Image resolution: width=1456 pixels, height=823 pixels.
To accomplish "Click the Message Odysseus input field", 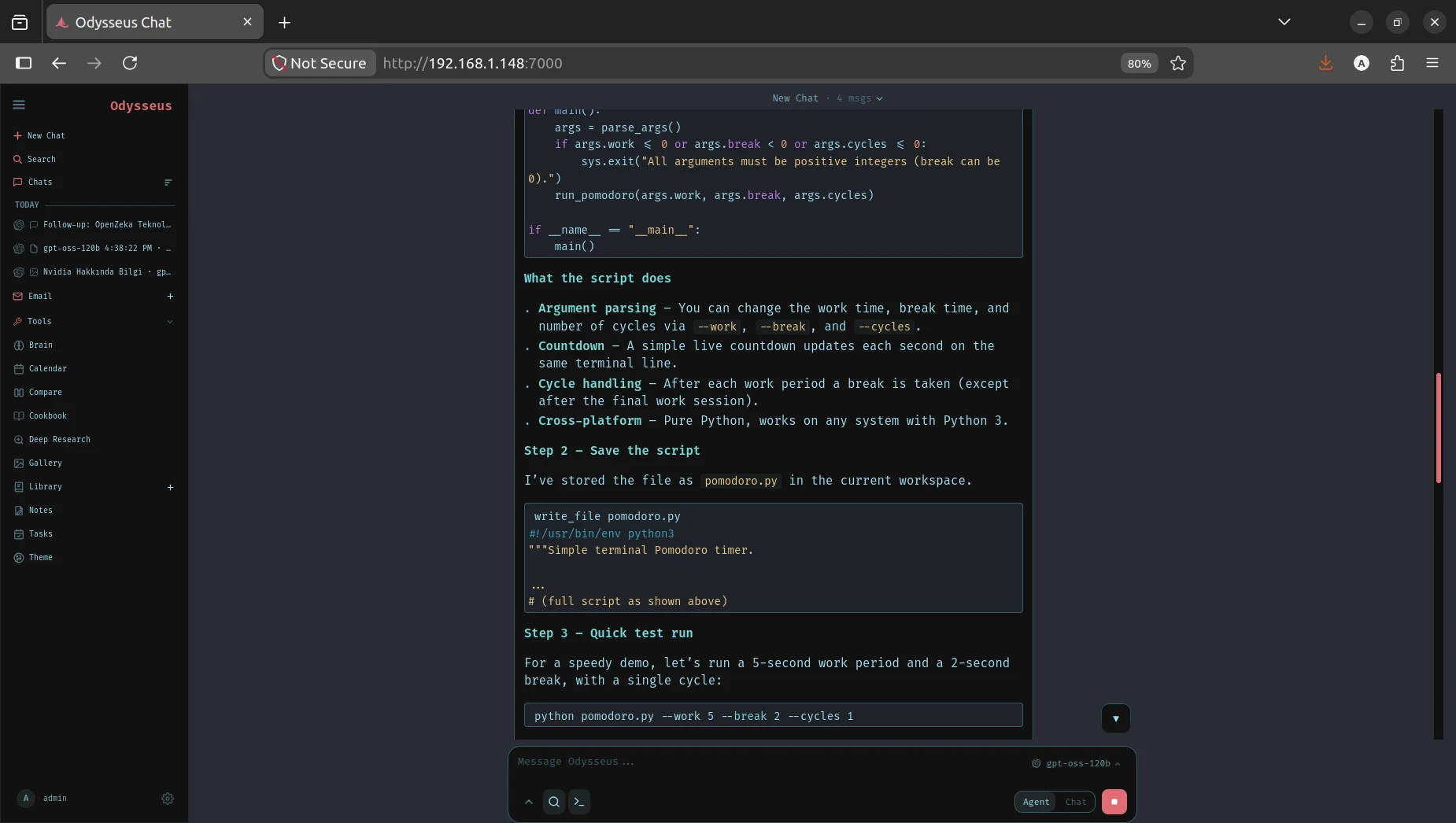I will pyautogui.click(x=771, y=762).
